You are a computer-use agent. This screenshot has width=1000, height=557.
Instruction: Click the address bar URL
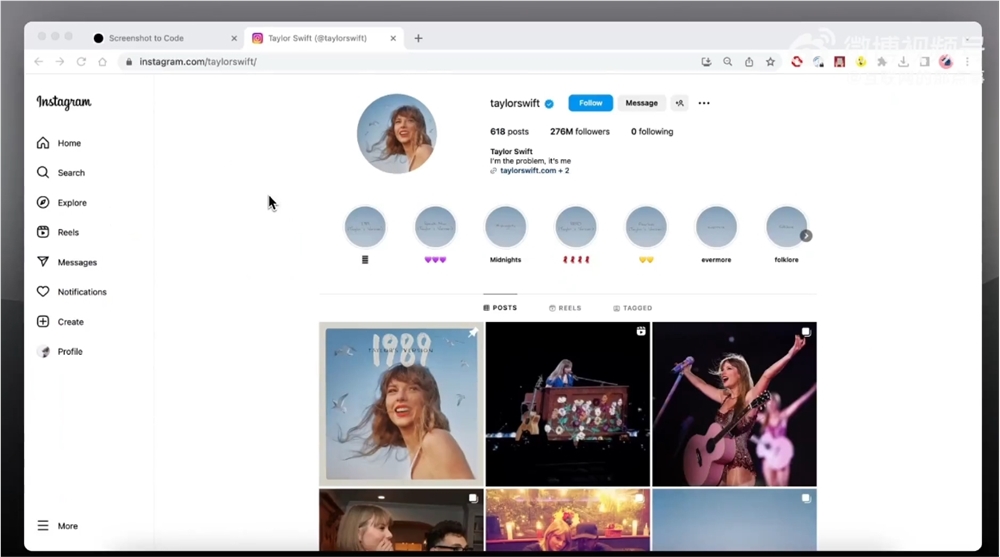[x=198, y=62]
